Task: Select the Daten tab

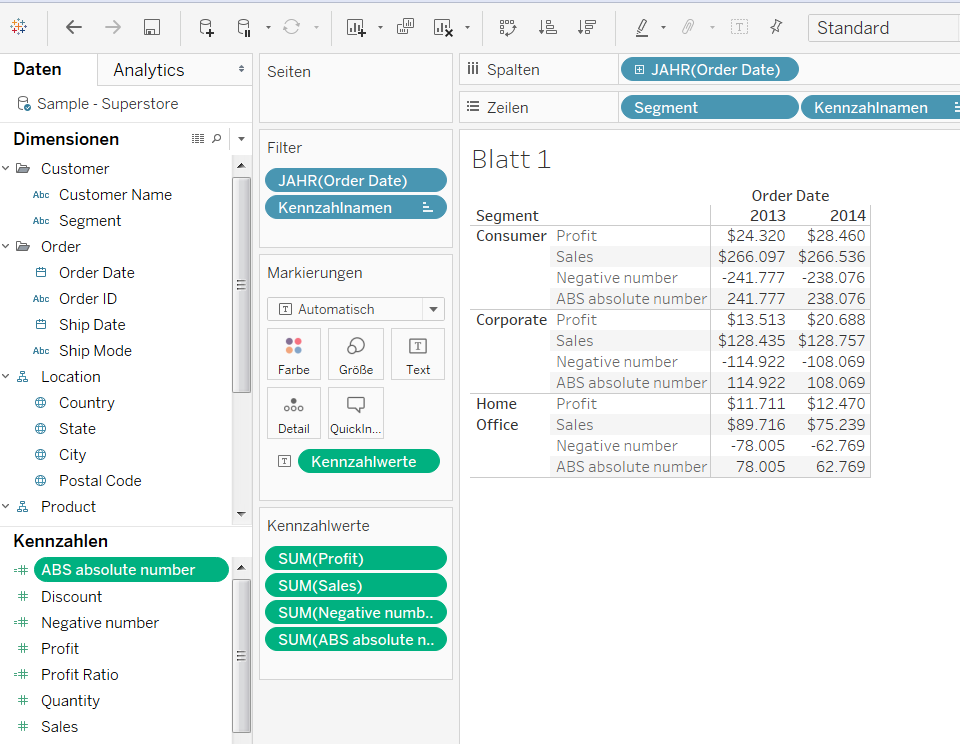Action: (37, 69)
